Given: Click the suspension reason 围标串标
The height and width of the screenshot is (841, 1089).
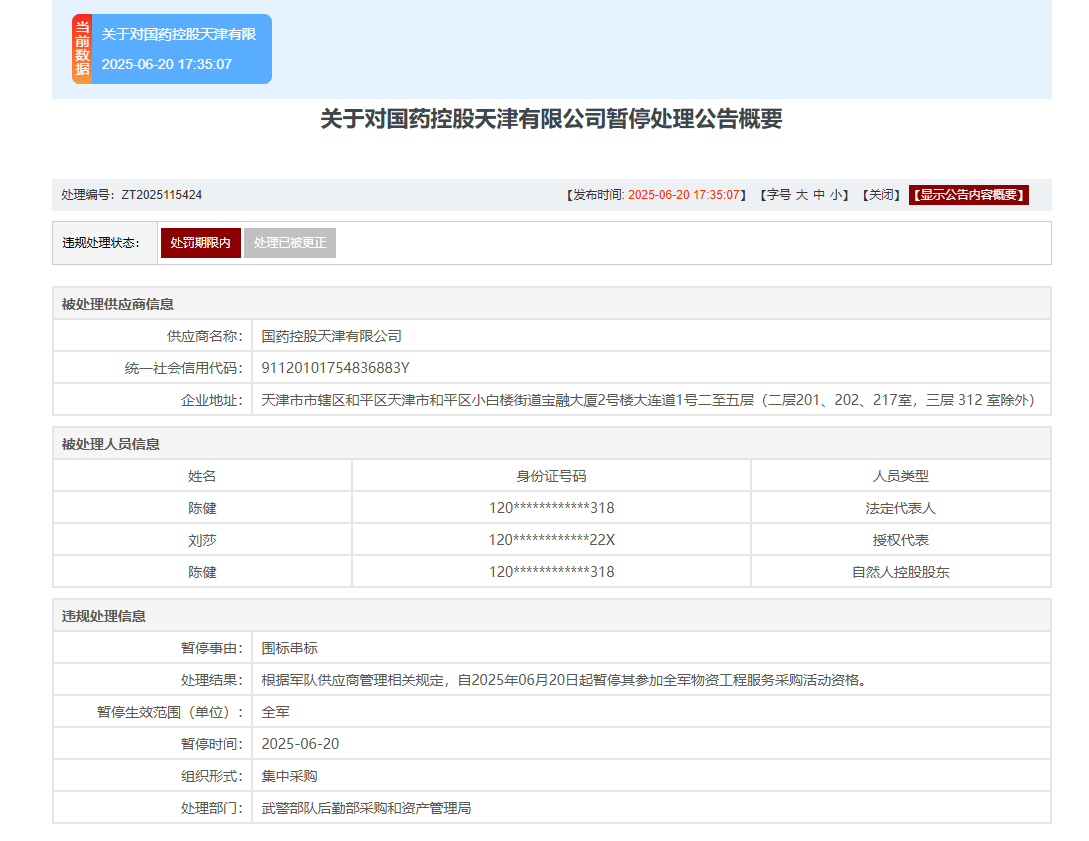Looking at the screenshot, I should (x=290, y=649).
